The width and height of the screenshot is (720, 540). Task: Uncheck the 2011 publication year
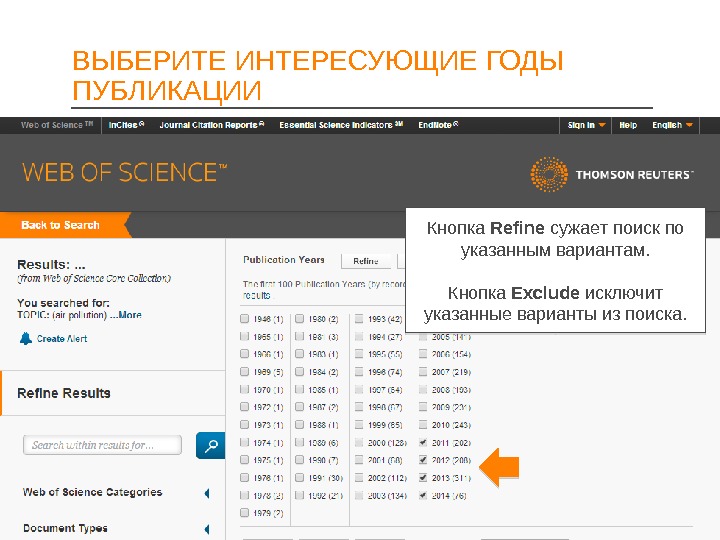coord(423,442)
